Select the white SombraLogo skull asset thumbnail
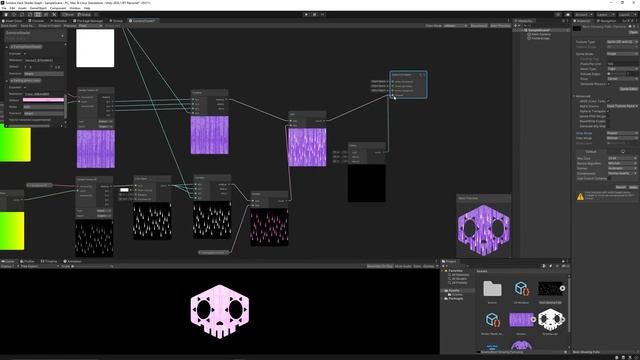640x360 pixels. click(x=550, y=320)
